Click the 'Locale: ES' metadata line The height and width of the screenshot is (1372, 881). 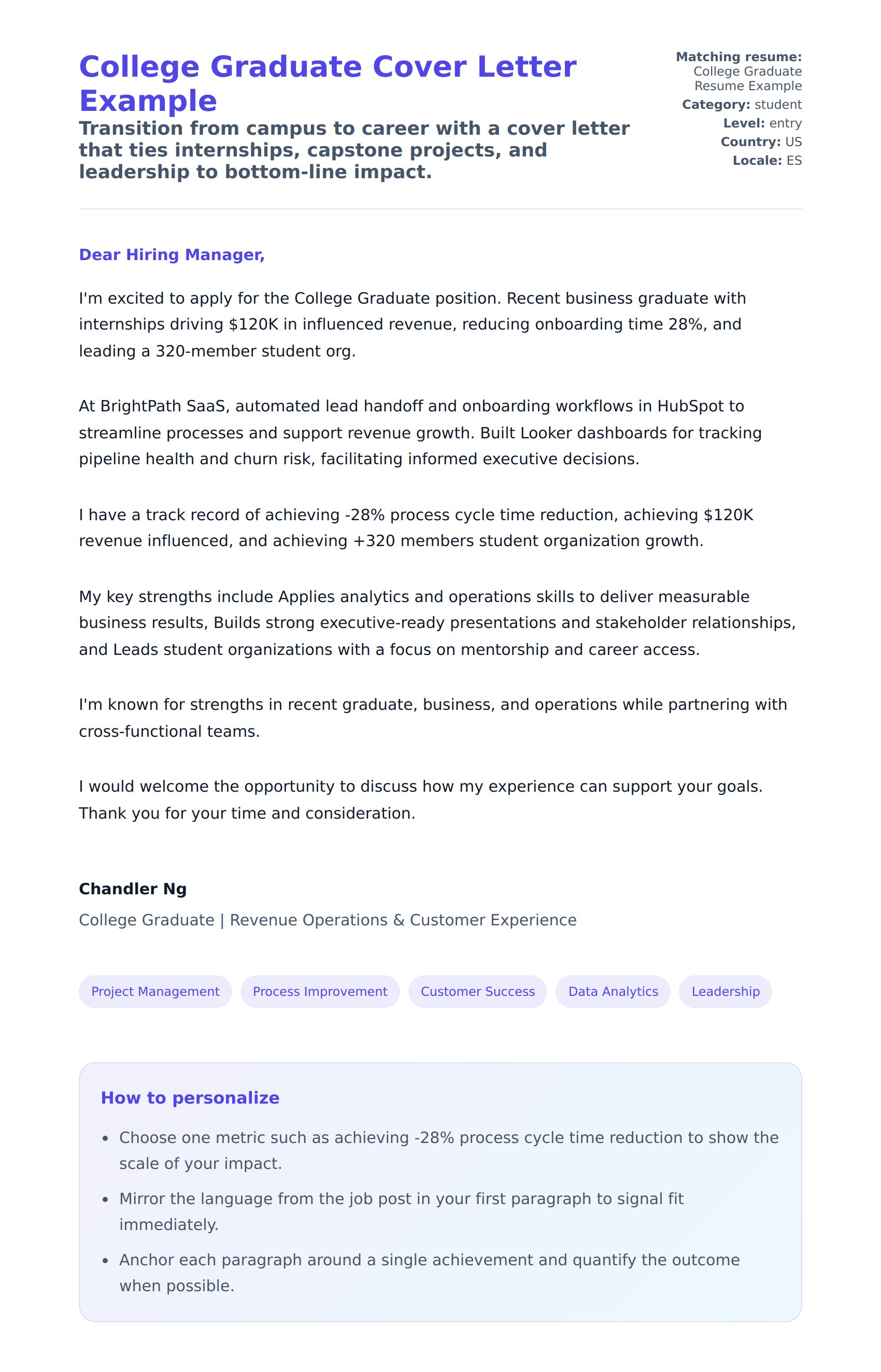click(766, 161)
